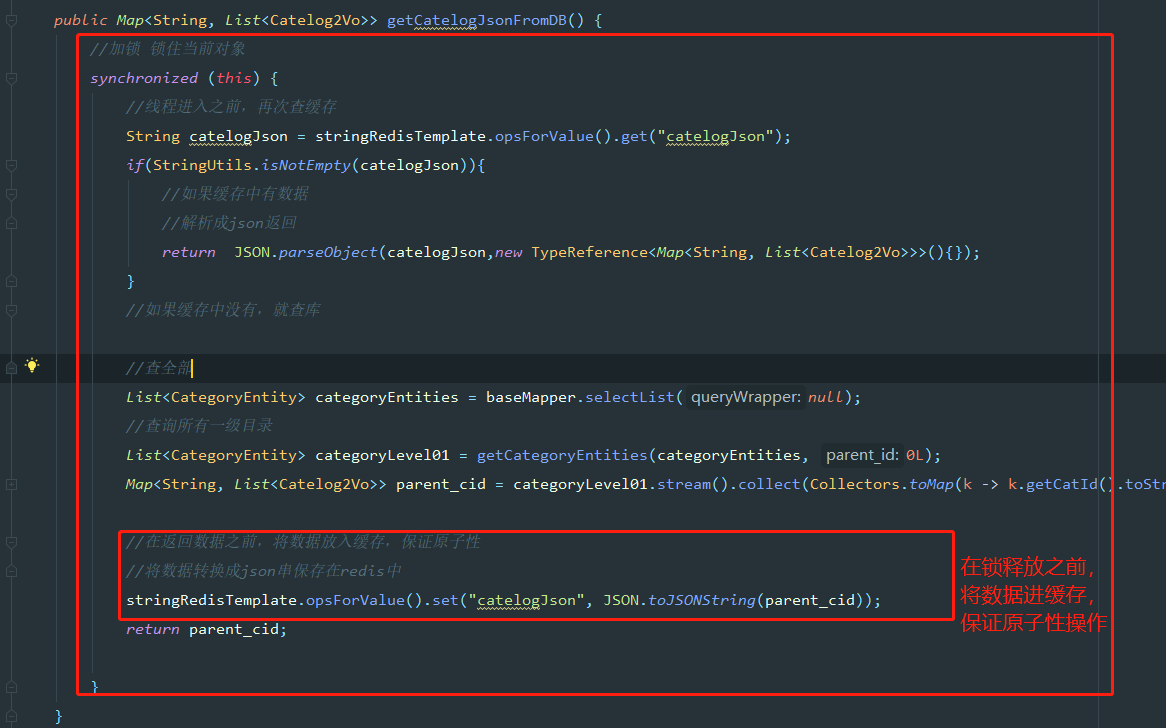Click parent_cid variable in Map declaration
The width and height of the screenshot is (1166, 728).
[441, 484]
